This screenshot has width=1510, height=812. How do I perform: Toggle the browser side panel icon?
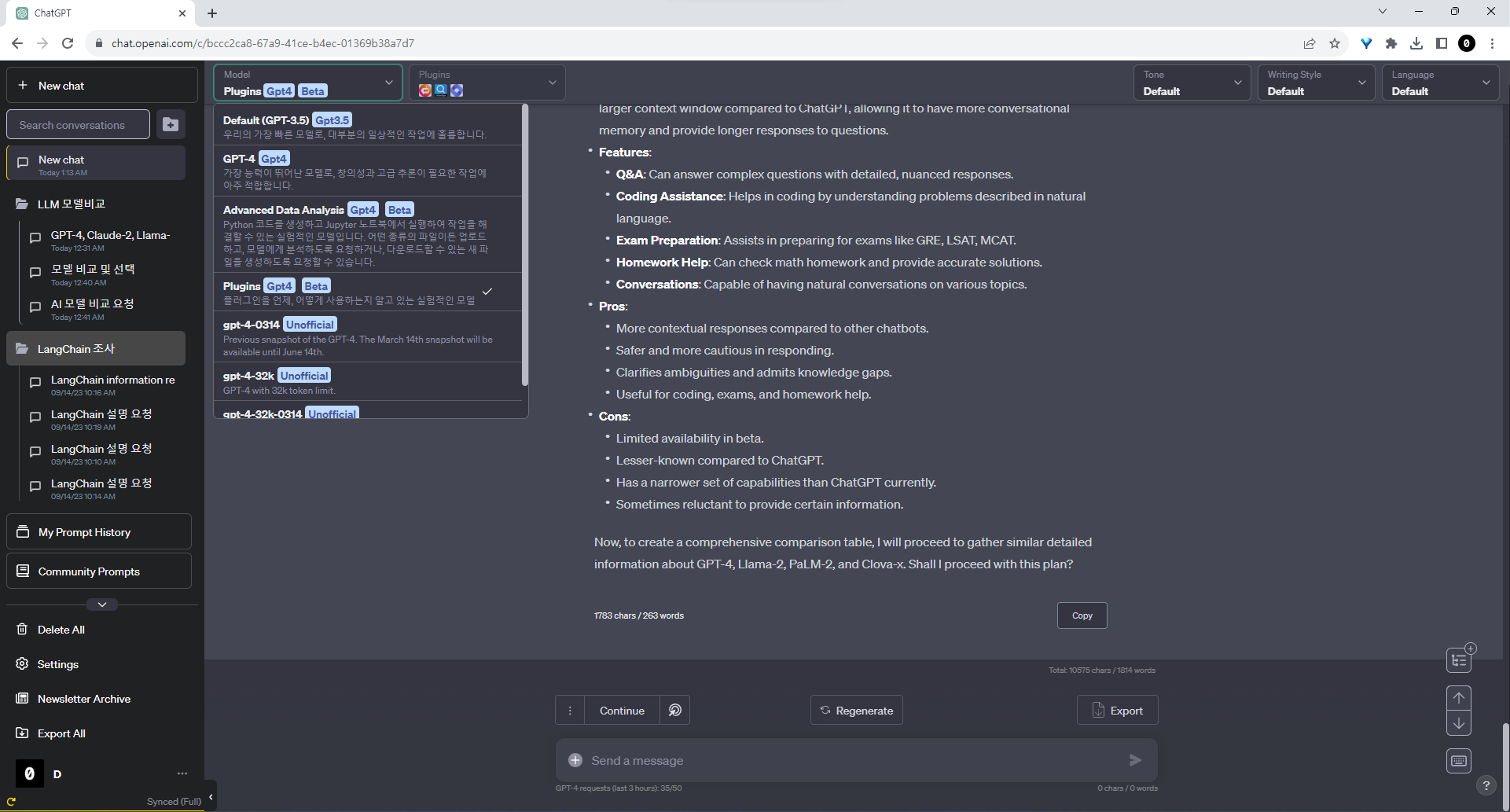[1442, 43]
